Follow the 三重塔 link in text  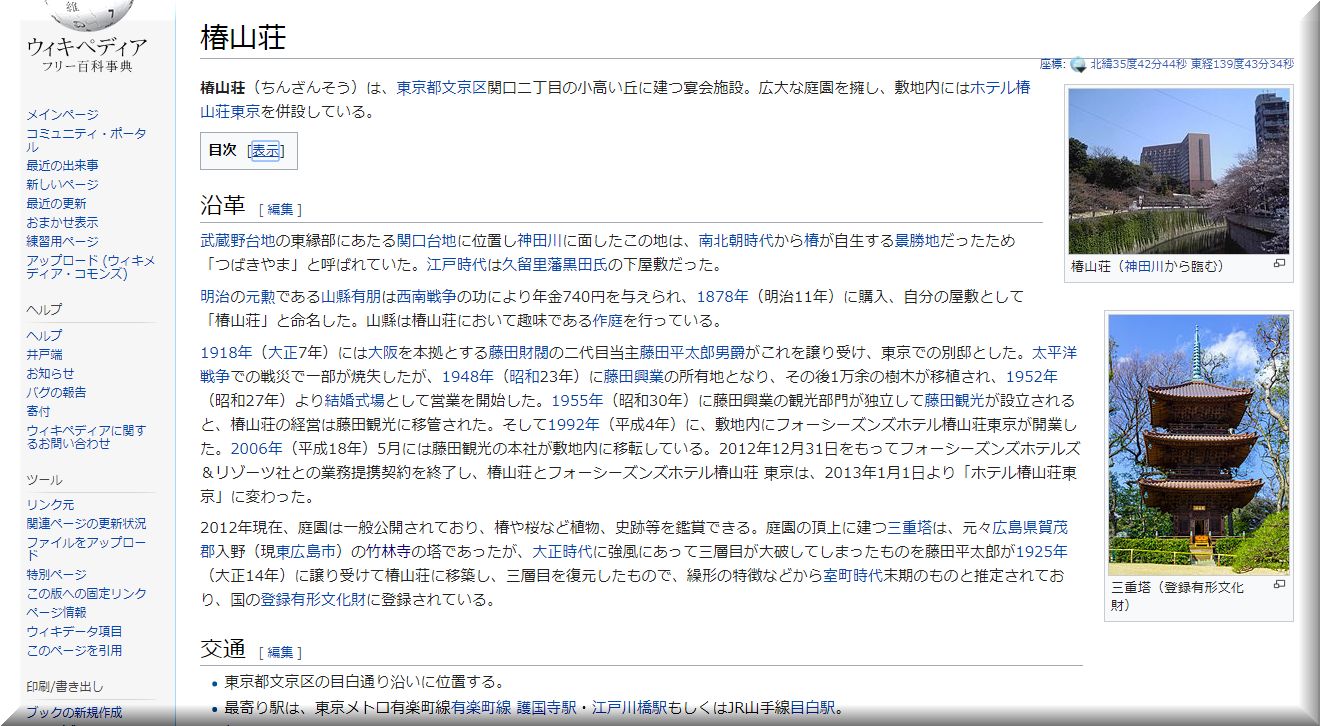911,528
